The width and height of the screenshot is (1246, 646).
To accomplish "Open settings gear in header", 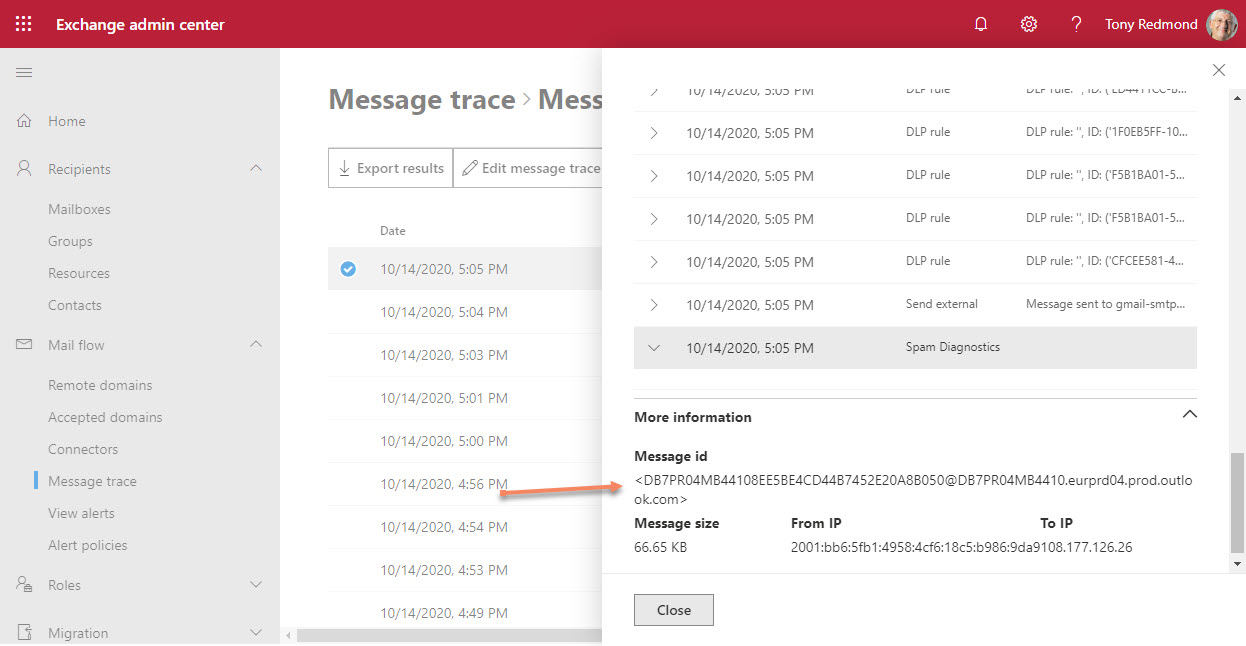I will 1028,24.
